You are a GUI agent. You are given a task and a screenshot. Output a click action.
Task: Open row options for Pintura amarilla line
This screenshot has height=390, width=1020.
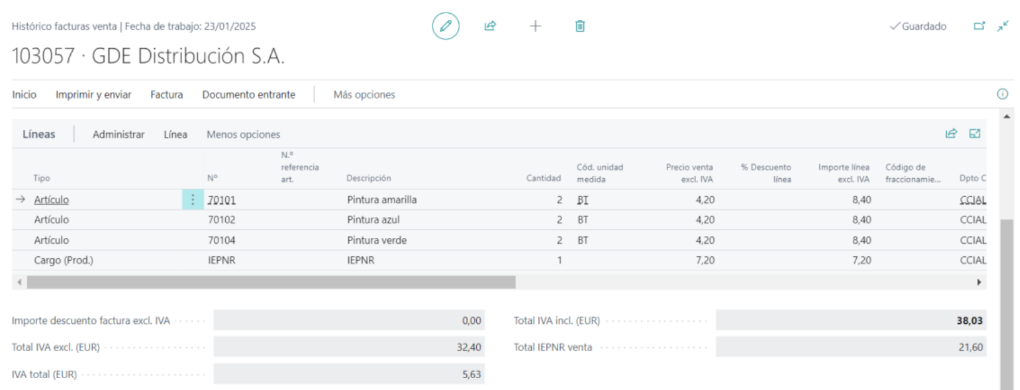(192, 200)
